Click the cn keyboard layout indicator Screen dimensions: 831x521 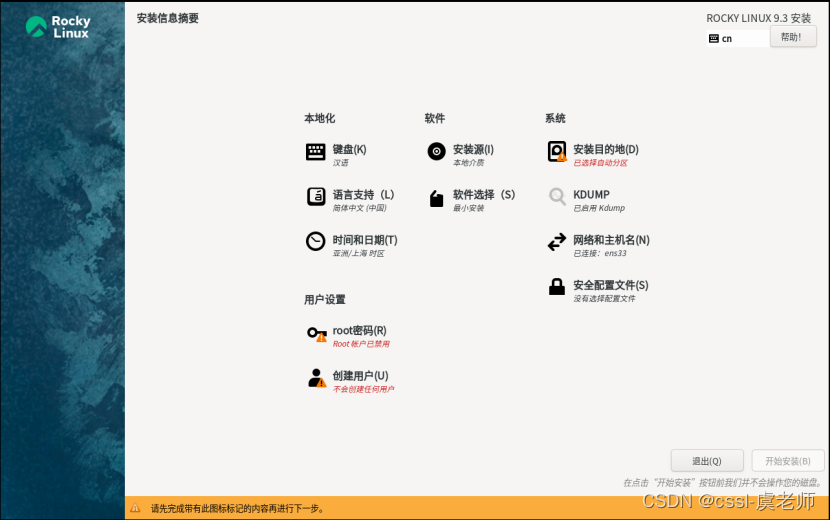(738, 39)
